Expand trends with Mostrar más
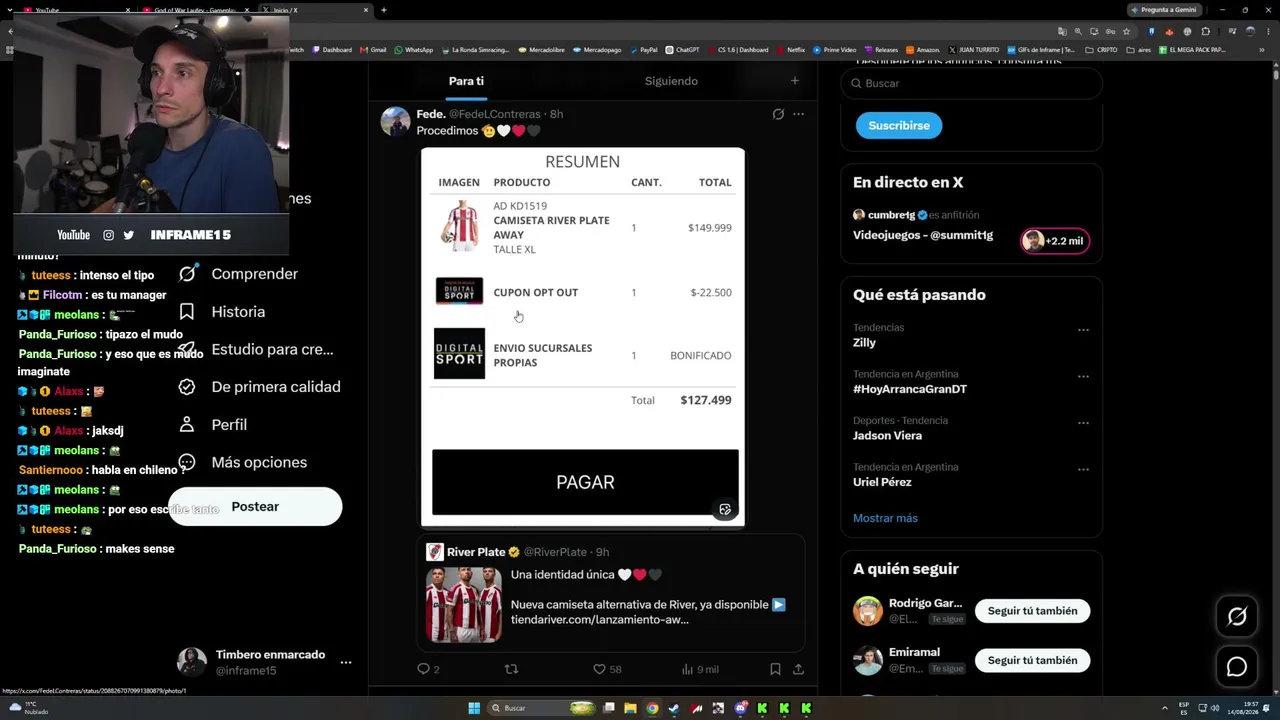 point(885,518)
